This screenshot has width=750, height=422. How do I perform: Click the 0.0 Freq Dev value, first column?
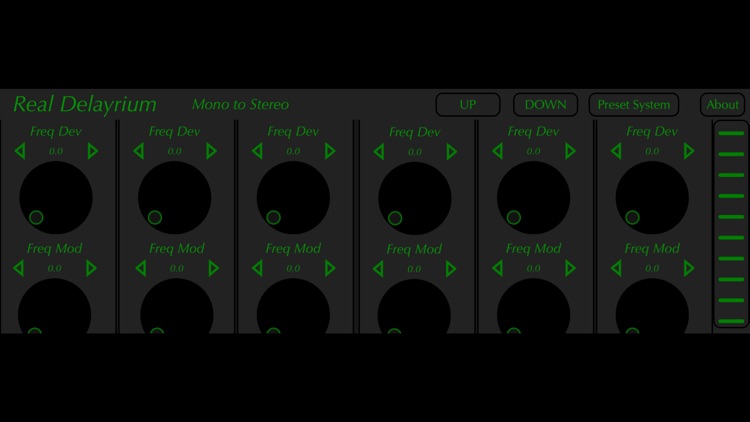(56, 151)
